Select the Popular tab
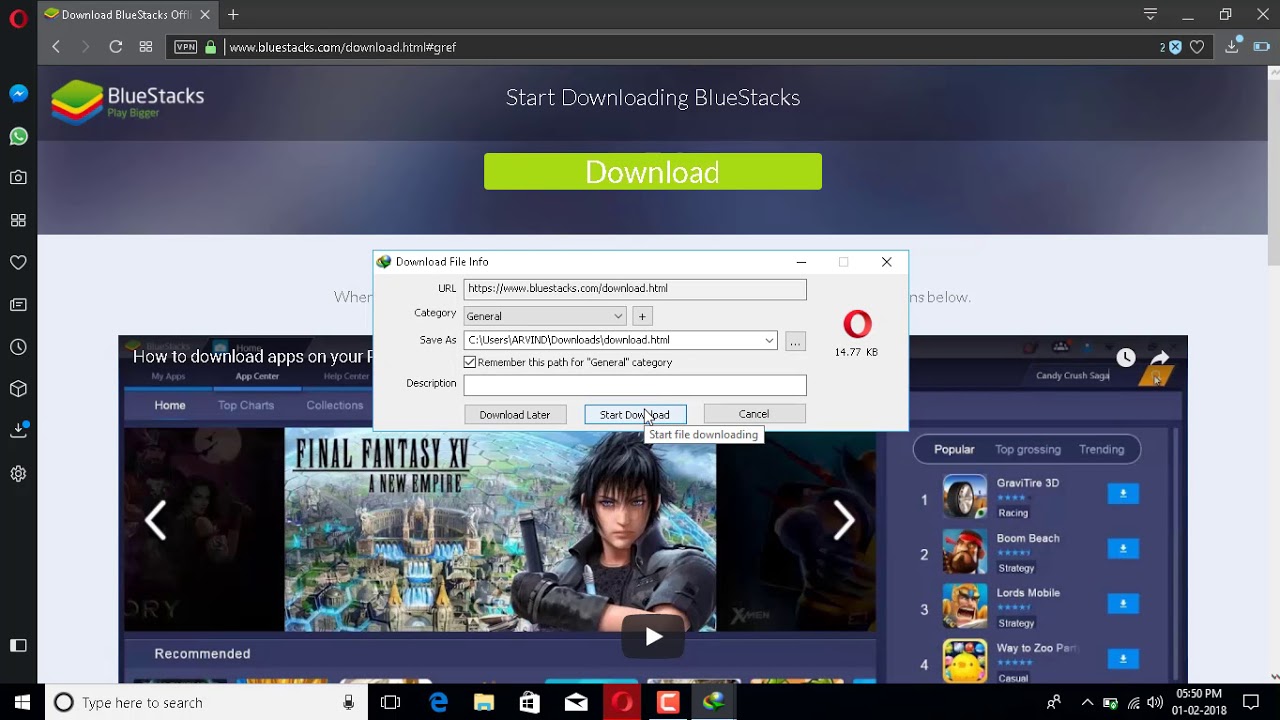This screenshot has height=720, width=1280. (x=954, y=449)
